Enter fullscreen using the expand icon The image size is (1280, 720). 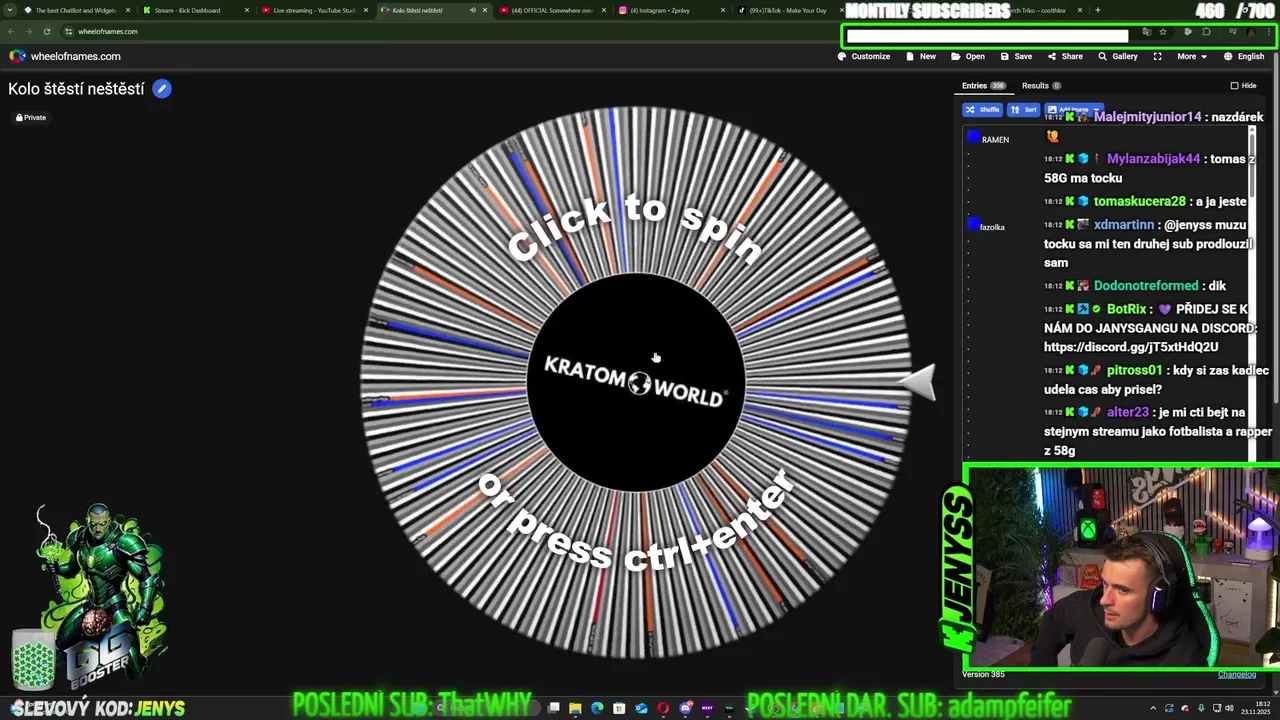click(1158, 56)
